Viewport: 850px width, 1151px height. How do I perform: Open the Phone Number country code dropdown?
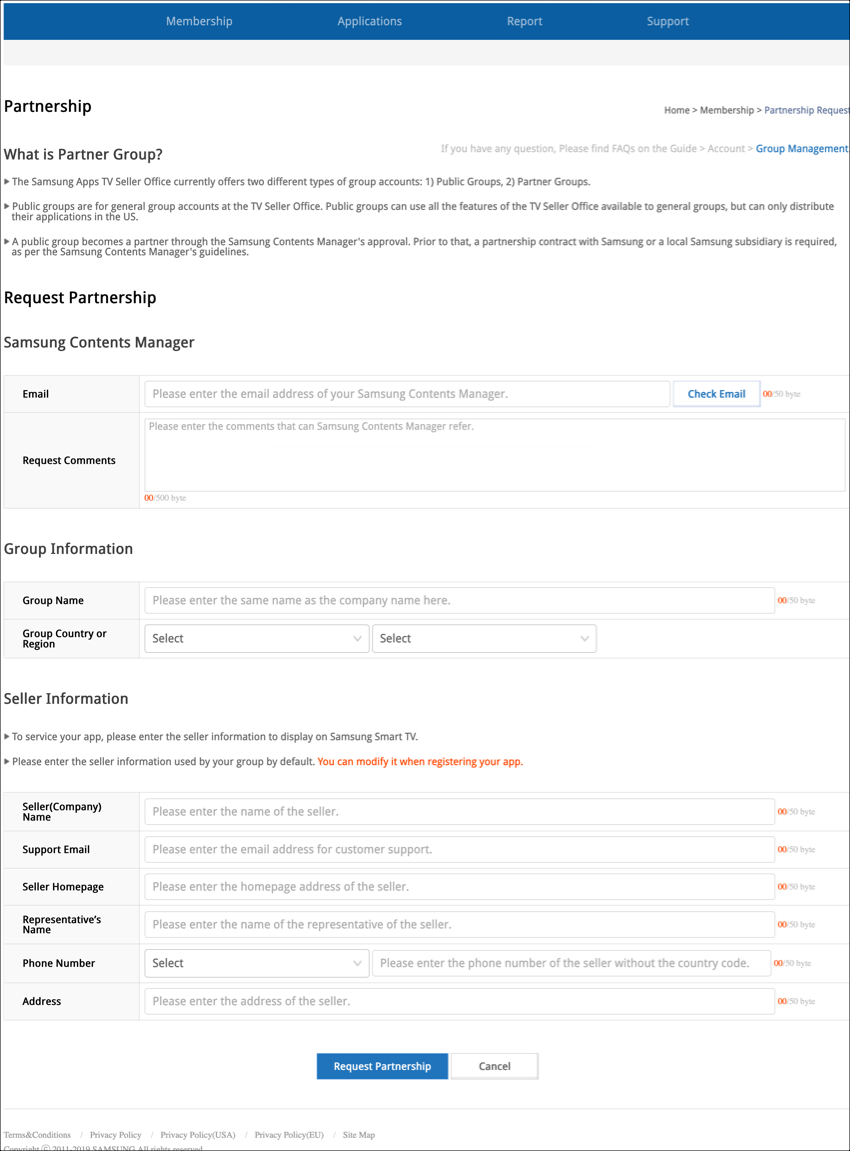(257, 963)
